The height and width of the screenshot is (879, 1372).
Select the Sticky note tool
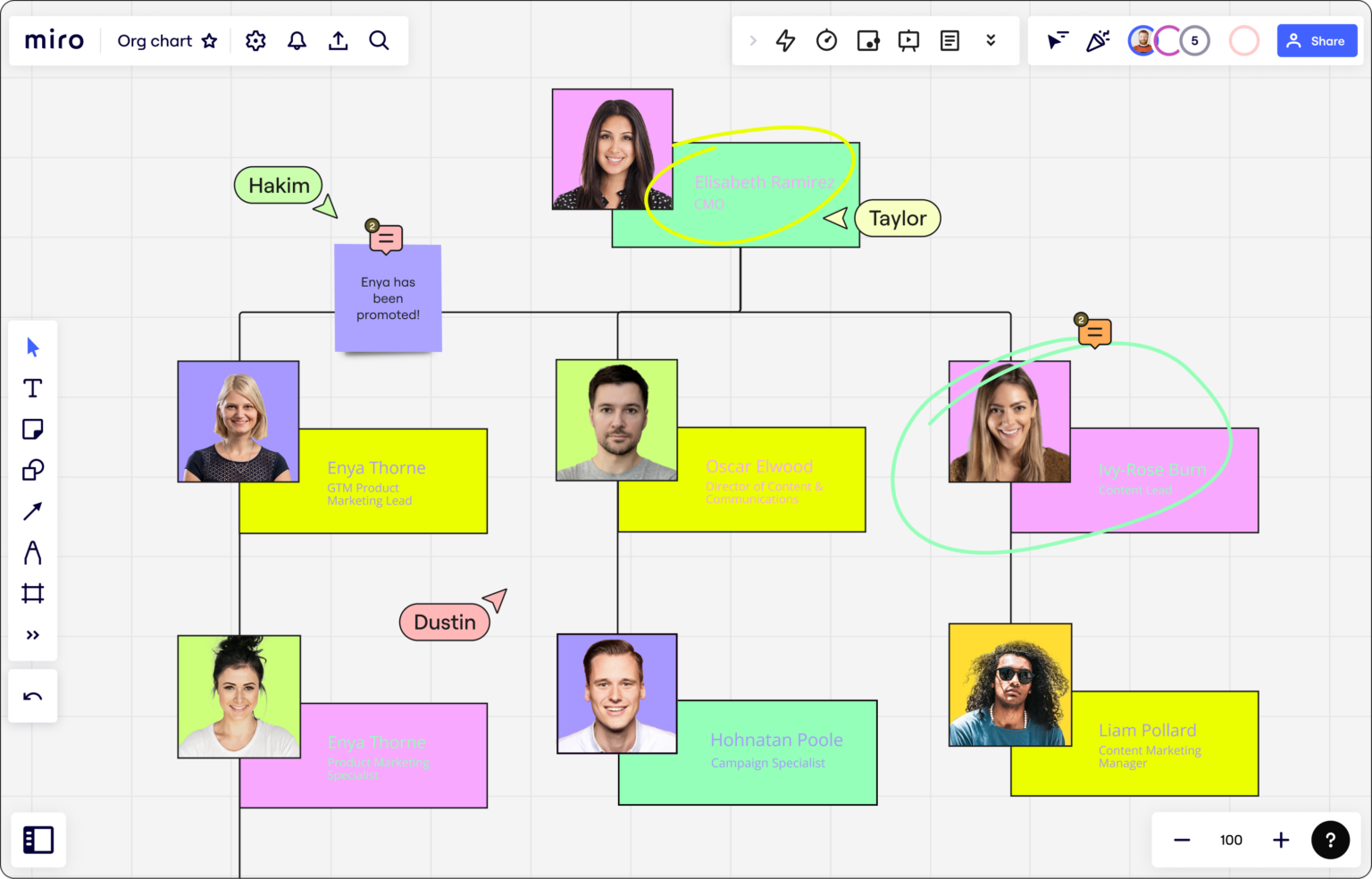(33, 429)
